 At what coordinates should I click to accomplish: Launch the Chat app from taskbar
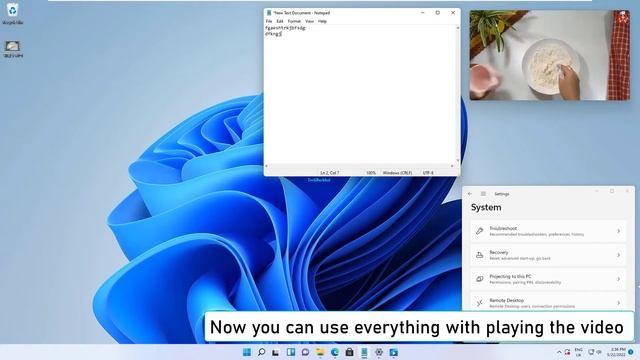305,352
